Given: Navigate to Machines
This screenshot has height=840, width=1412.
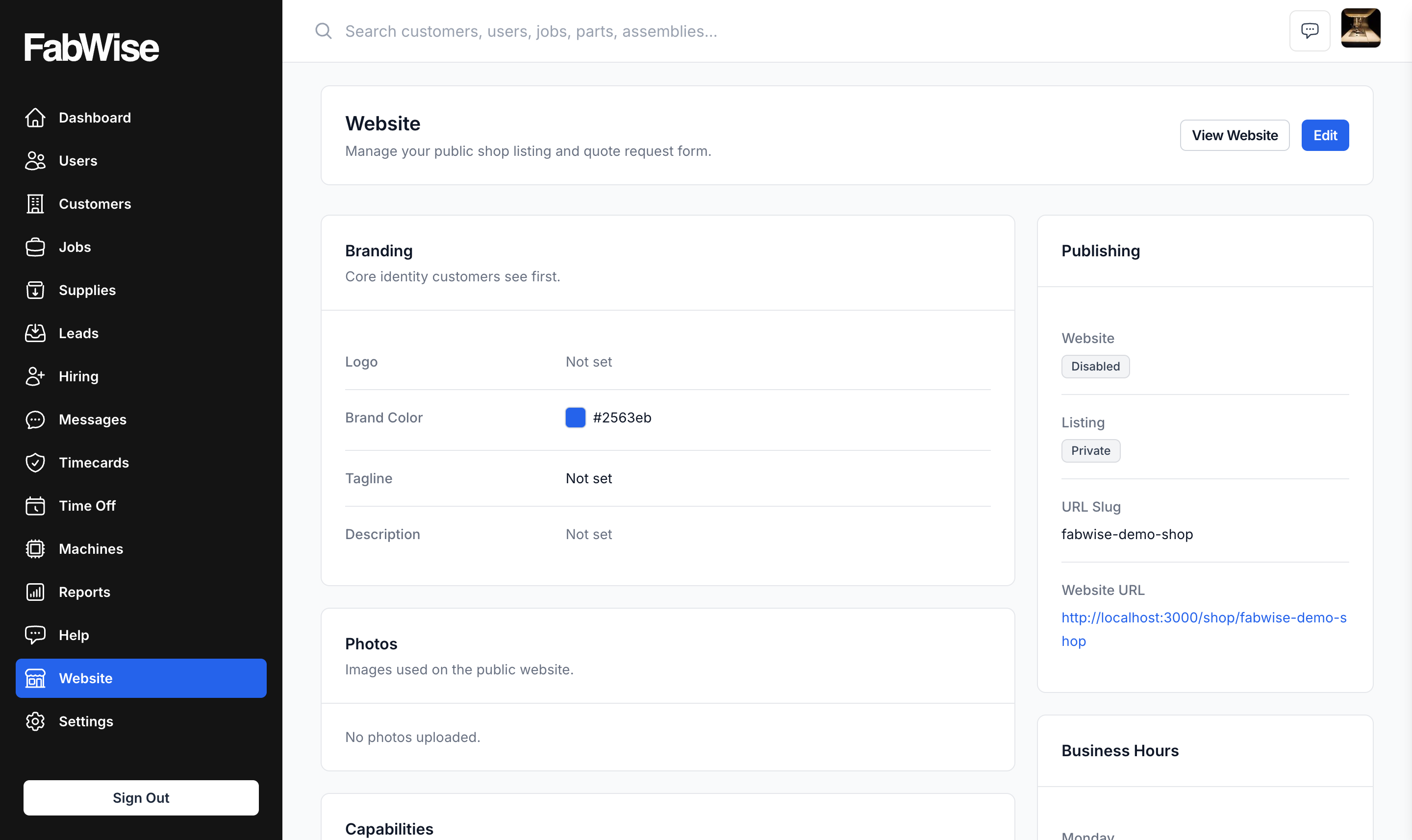Looking at the screenshot, I should (x=141, y=548).
